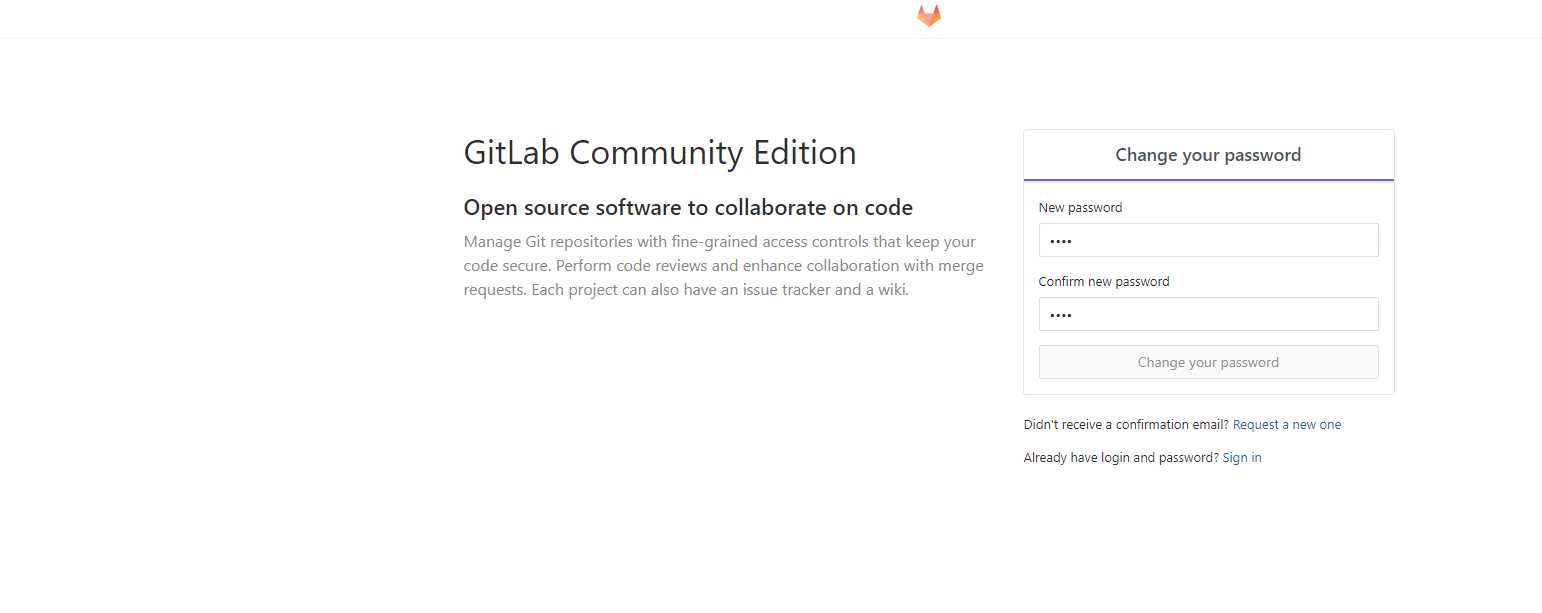Click the Open source software to collaborate heading
This screenshot has width=1542, height=613.
click(x=688, y=208)
